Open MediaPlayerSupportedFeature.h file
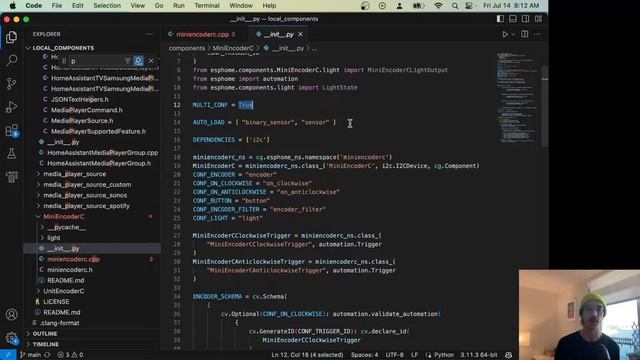 click(98, 131)
